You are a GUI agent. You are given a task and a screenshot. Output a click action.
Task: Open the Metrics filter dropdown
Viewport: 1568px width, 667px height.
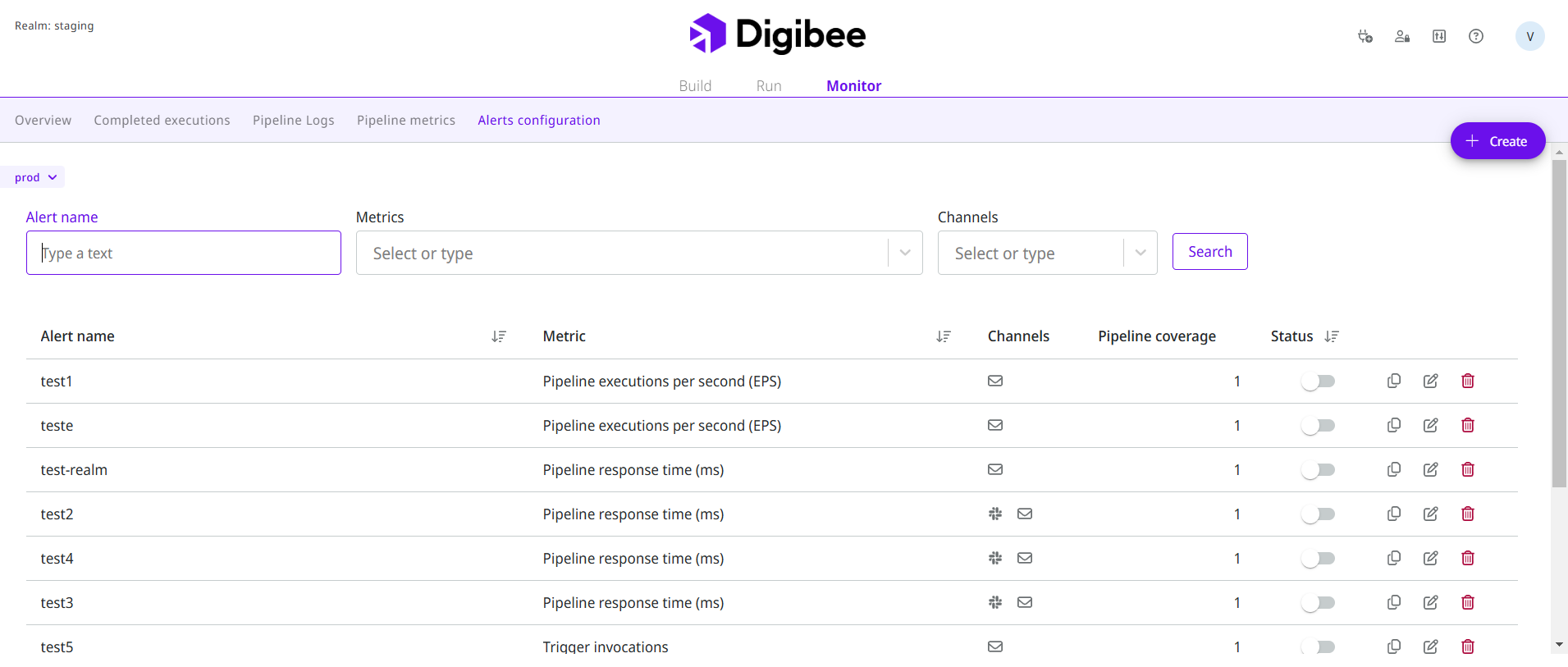pyautogui.click(x=904, y=253)
